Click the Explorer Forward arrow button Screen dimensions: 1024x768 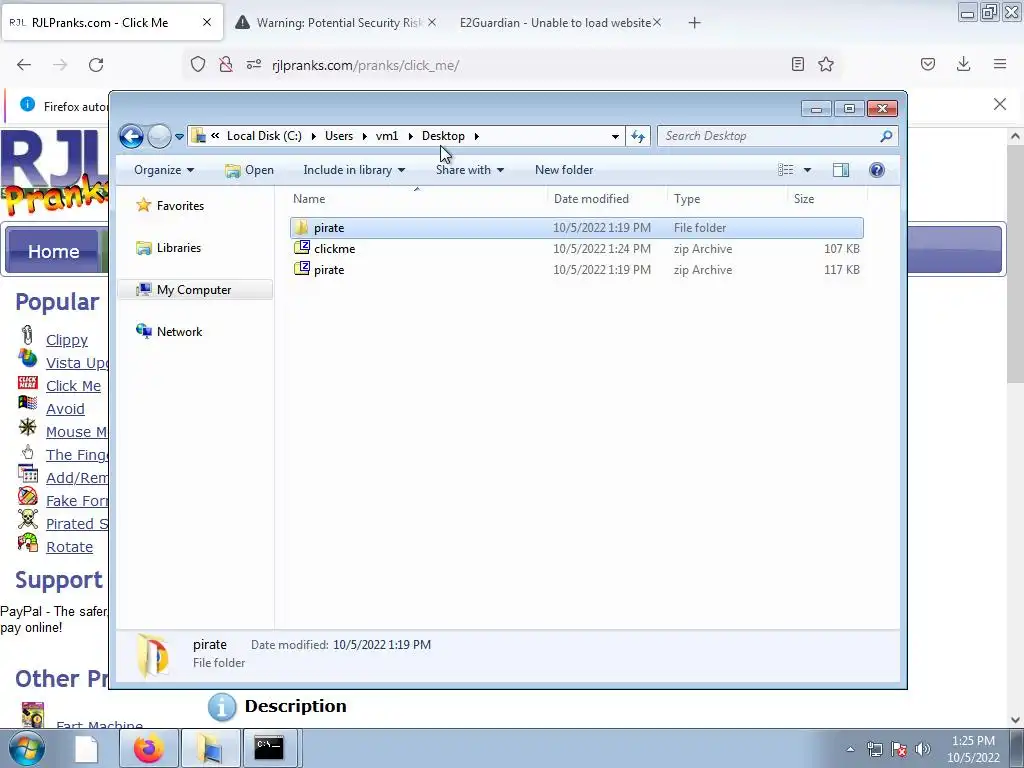tap(159, 136)
